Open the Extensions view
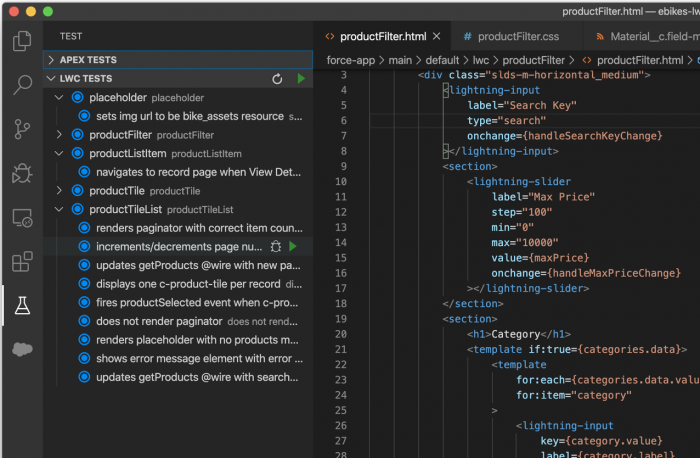 [x=22, y=262]
